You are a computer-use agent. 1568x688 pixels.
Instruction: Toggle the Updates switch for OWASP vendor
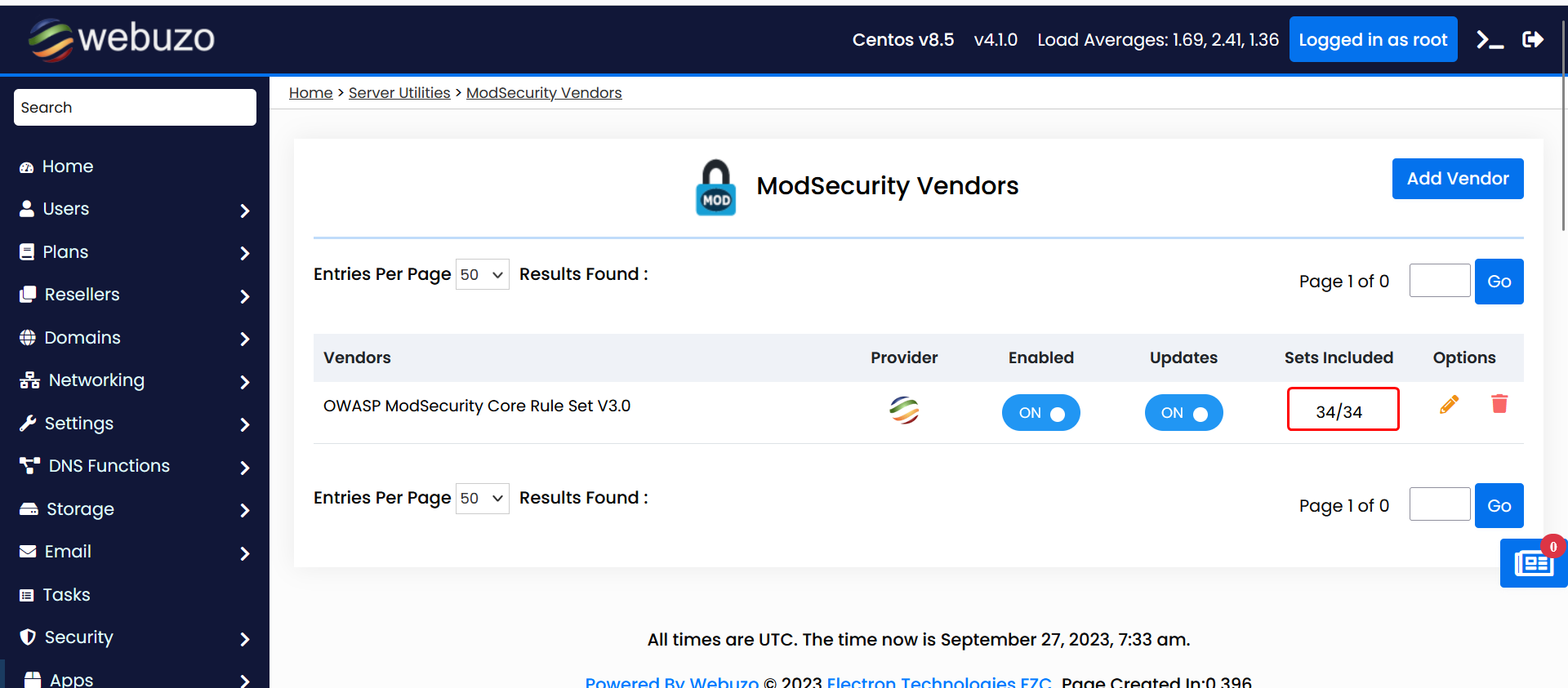tap(1183, 413)
